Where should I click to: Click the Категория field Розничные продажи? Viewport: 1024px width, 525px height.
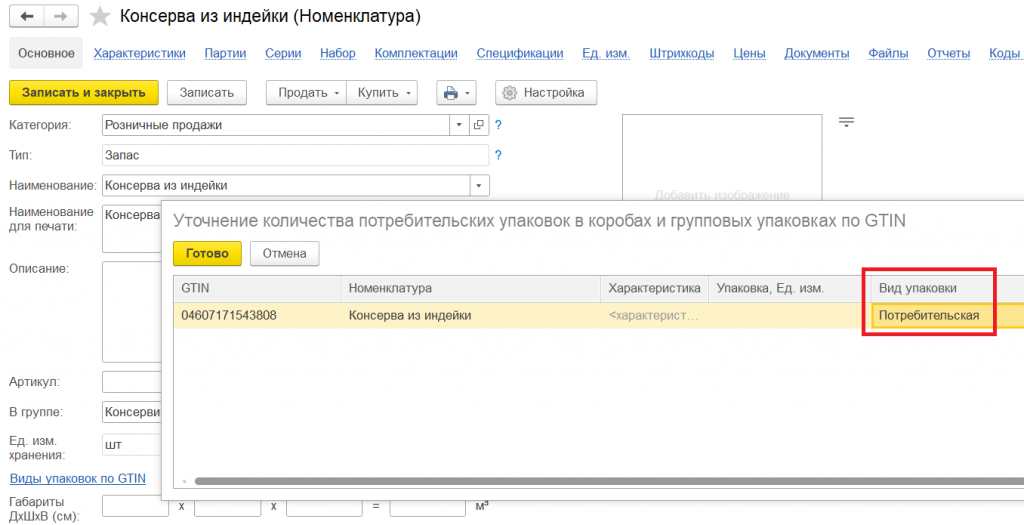pos(276,125)
